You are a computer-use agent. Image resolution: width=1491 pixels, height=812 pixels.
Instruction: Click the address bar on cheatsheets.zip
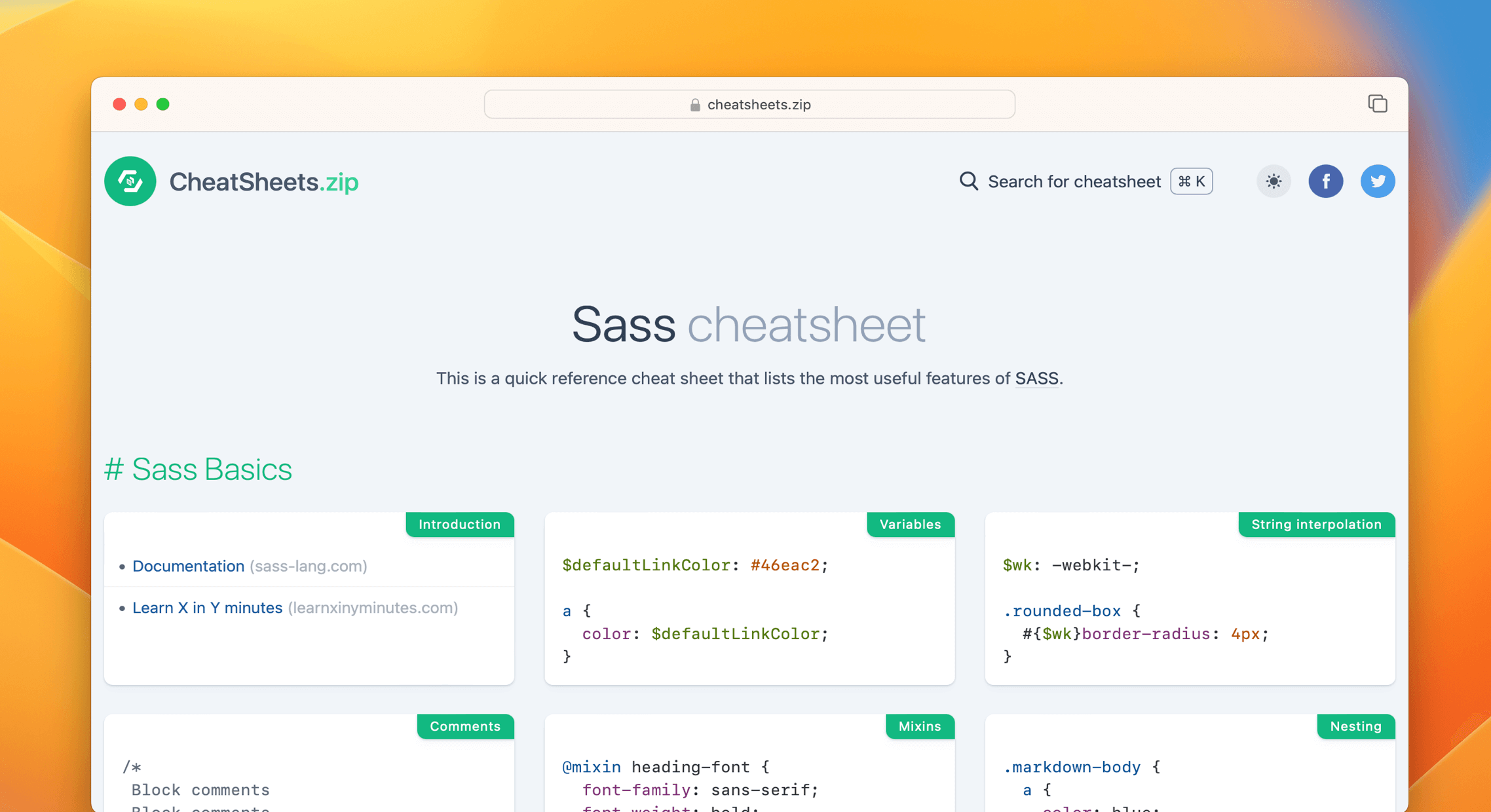click(749, 104)
